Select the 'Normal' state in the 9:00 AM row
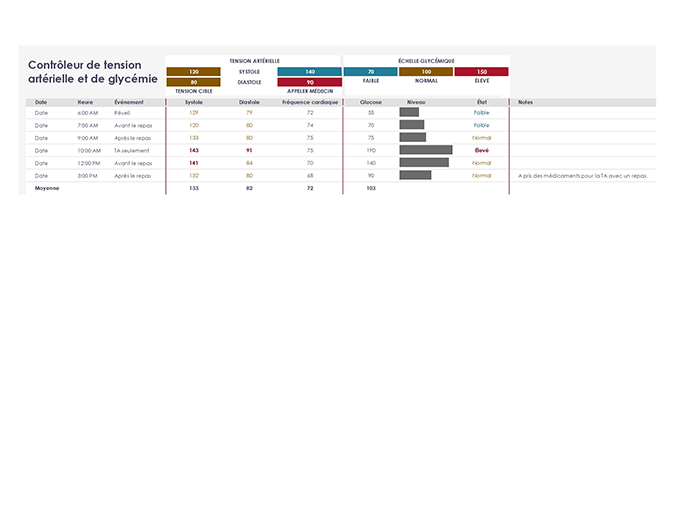The width and height of the screenshot is (675, 520). click(481, 138)
